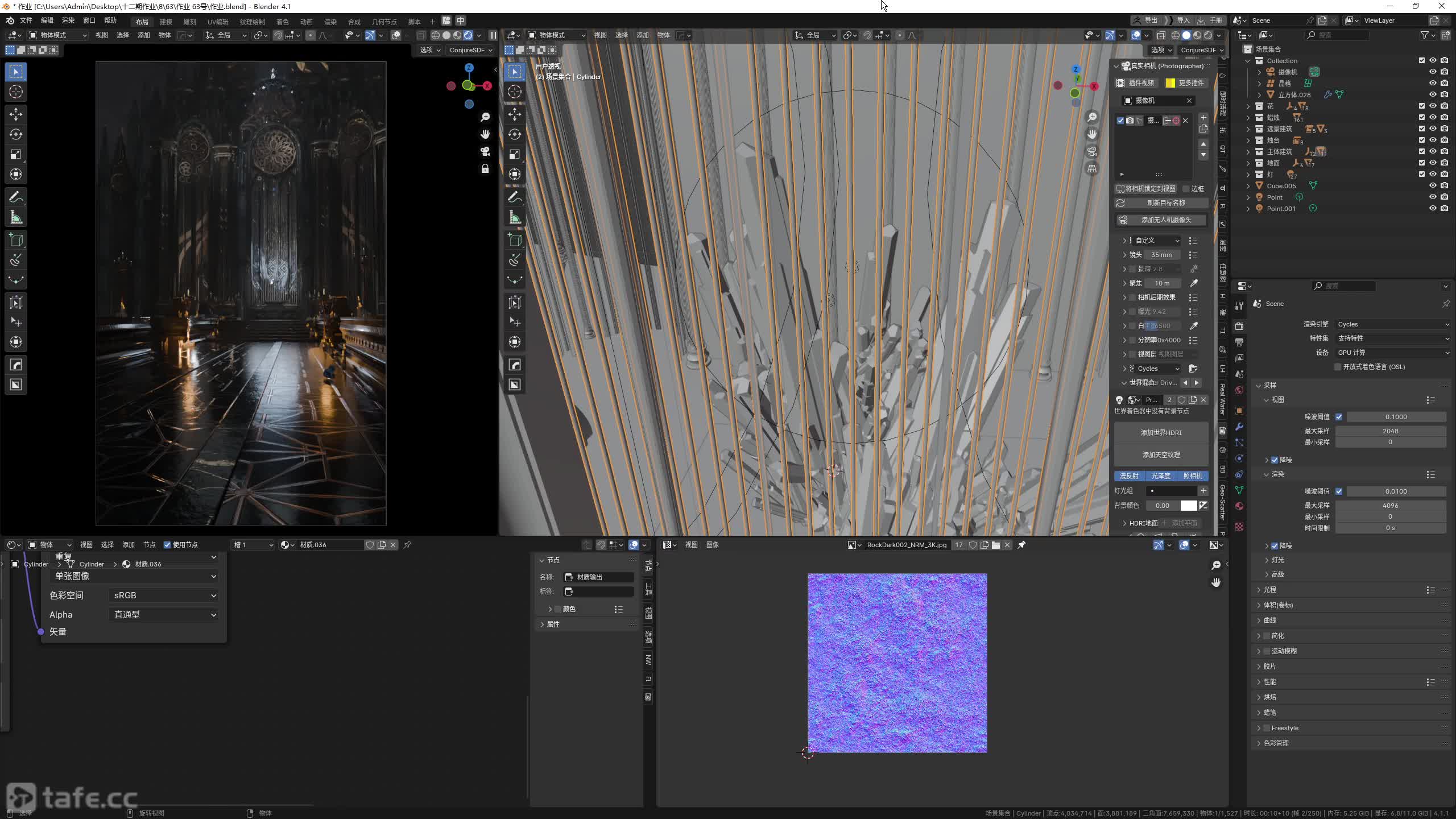Expand the 色彩管理 panel
The width and height of the screenshot is (1456, 819).
coord(1276,743)
